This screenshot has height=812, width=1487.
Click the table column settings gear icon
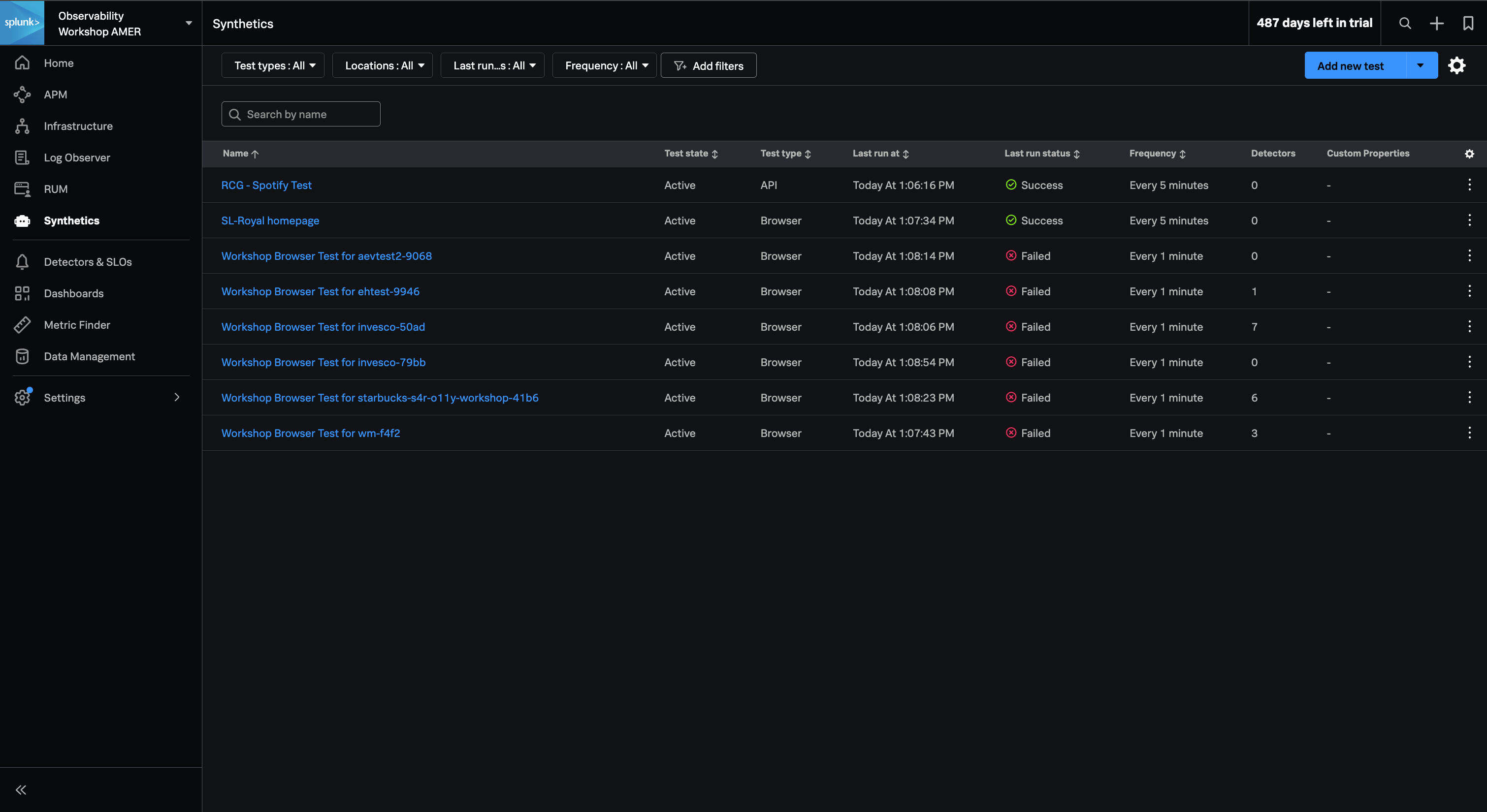tap(1470, 154)
